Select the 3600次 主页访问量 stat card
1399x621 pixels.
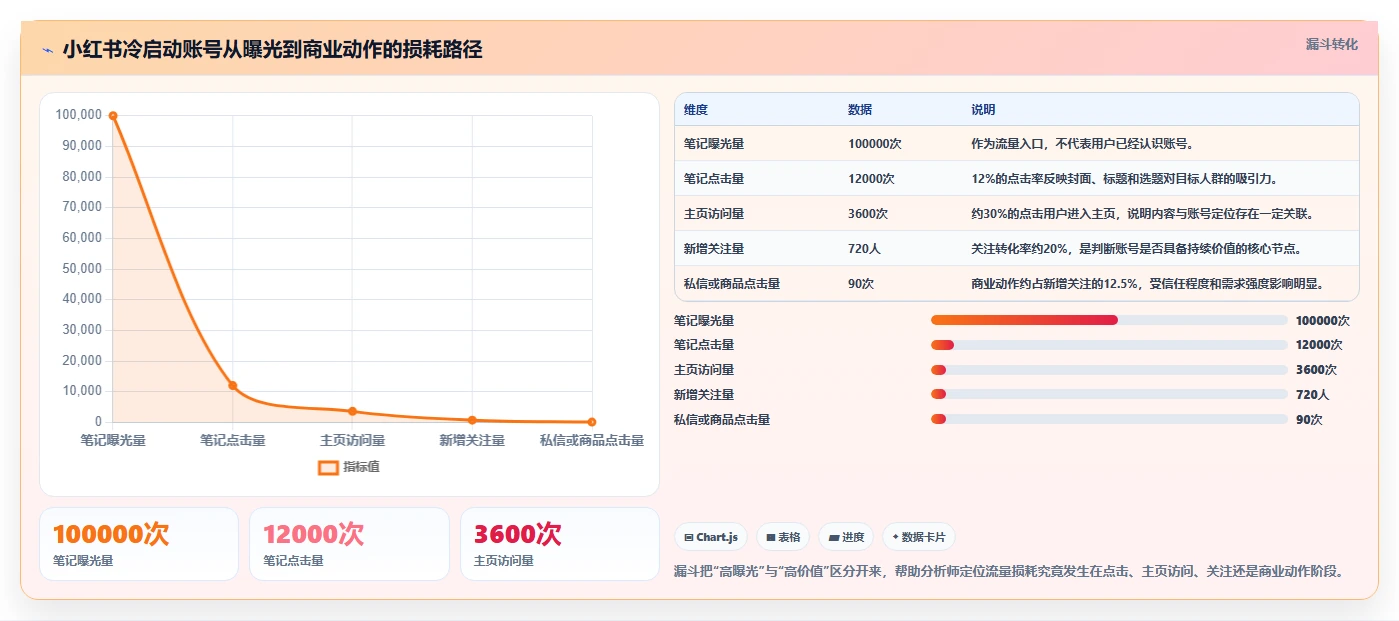[560, 544]
